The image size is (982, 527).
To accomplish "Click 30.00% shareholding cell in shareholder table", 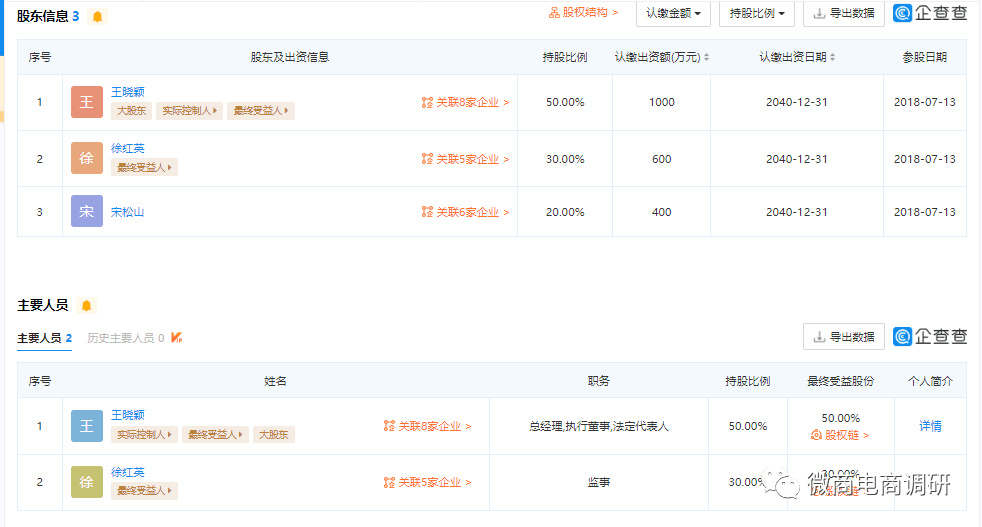I will point(565,159).
